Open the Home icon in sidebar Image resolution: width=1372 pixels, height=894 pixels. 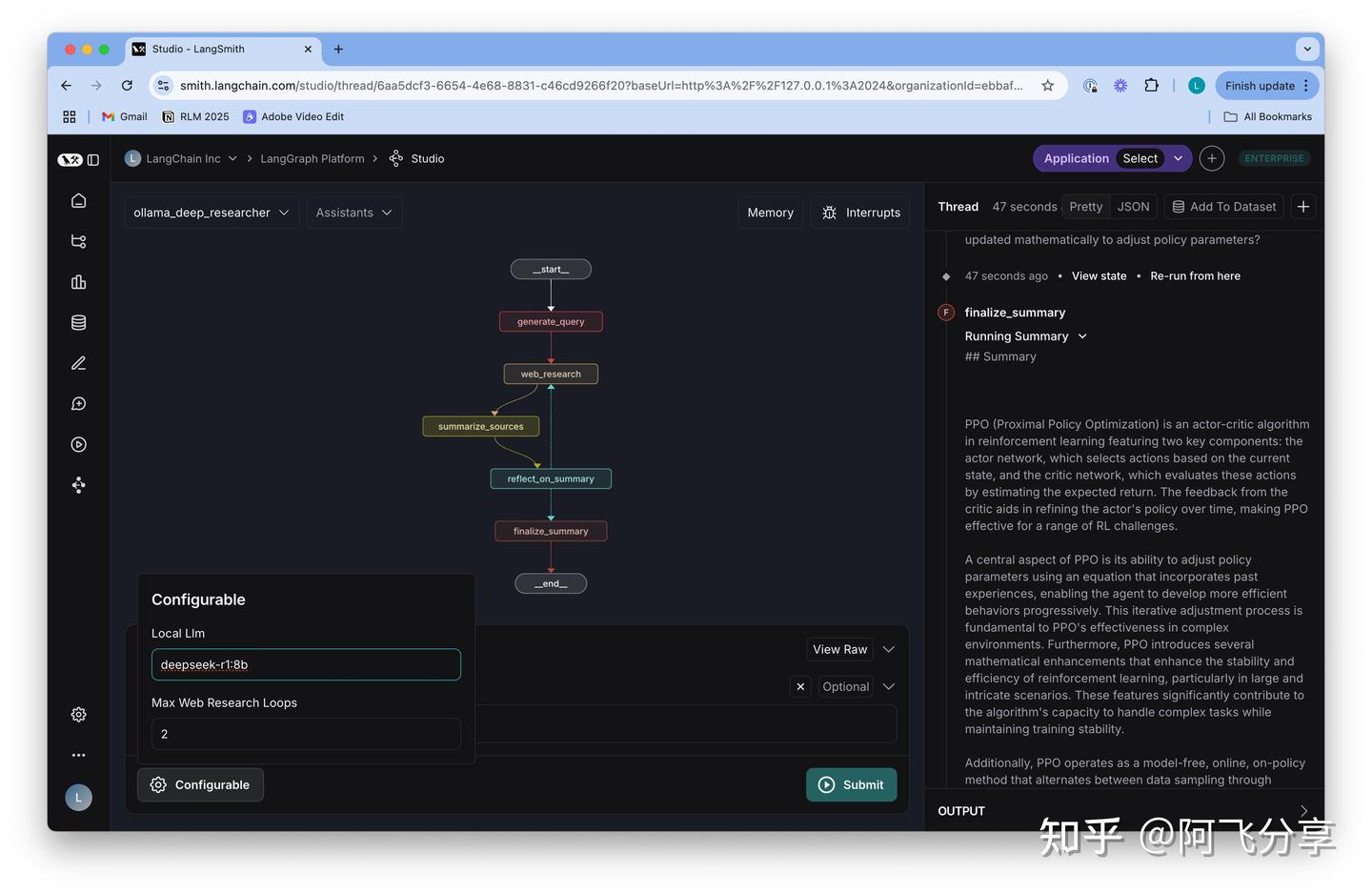coord(79,200)
